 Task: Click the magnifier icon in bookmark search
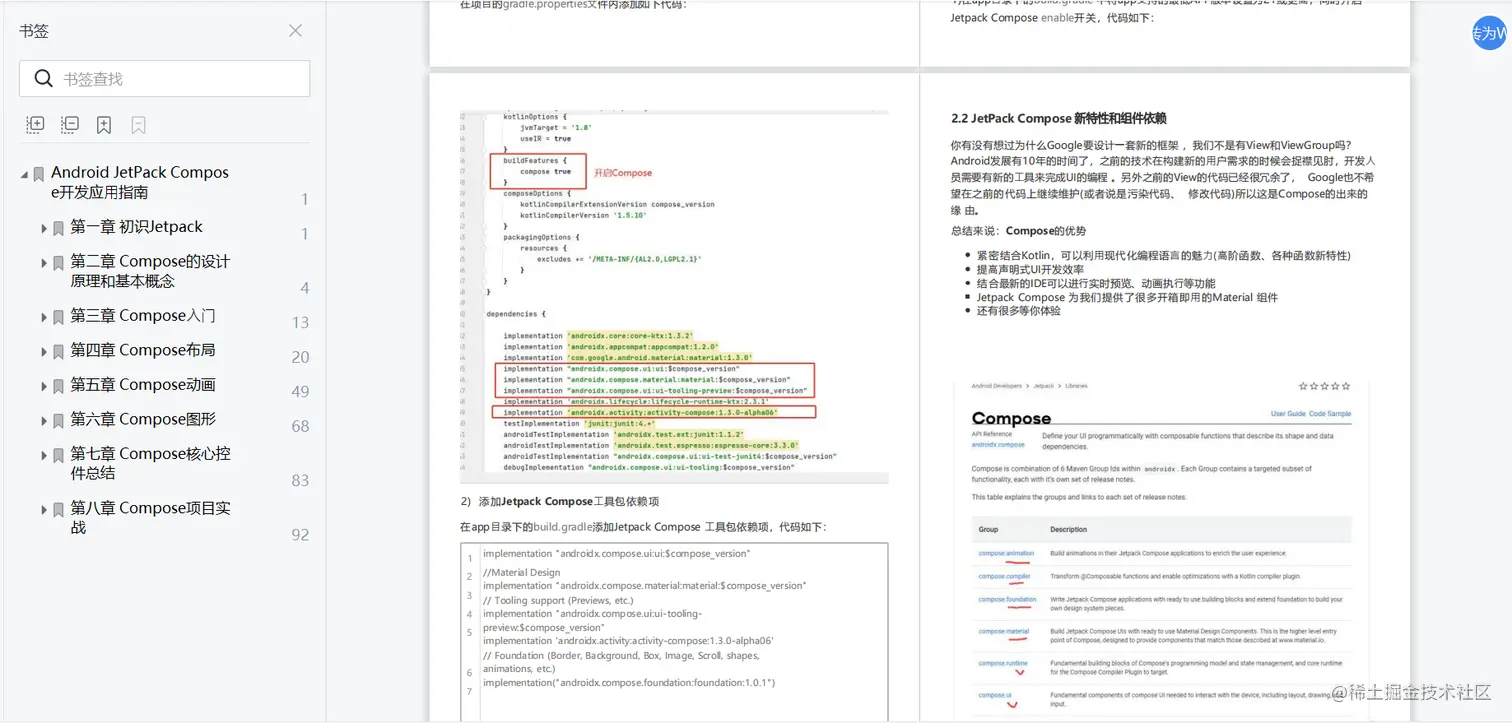tap(43, 79)
